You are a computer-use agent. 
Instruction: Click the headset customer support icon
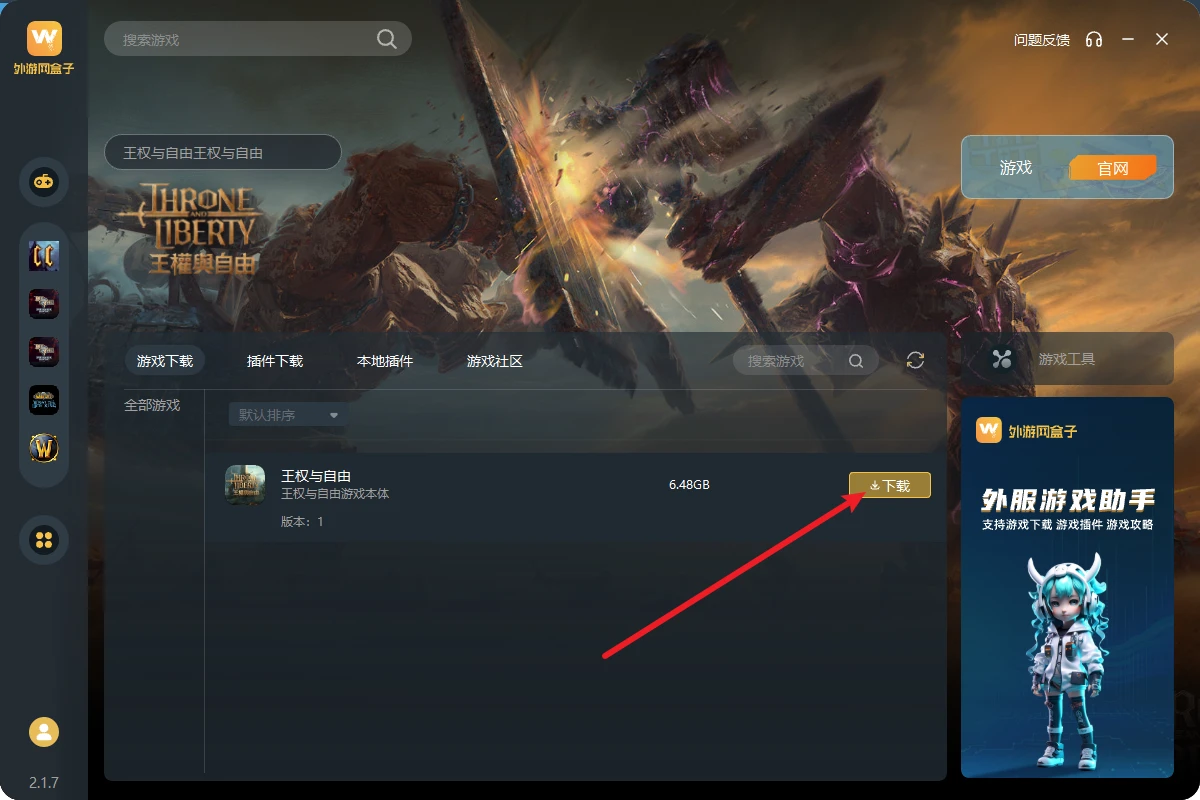1094,39
